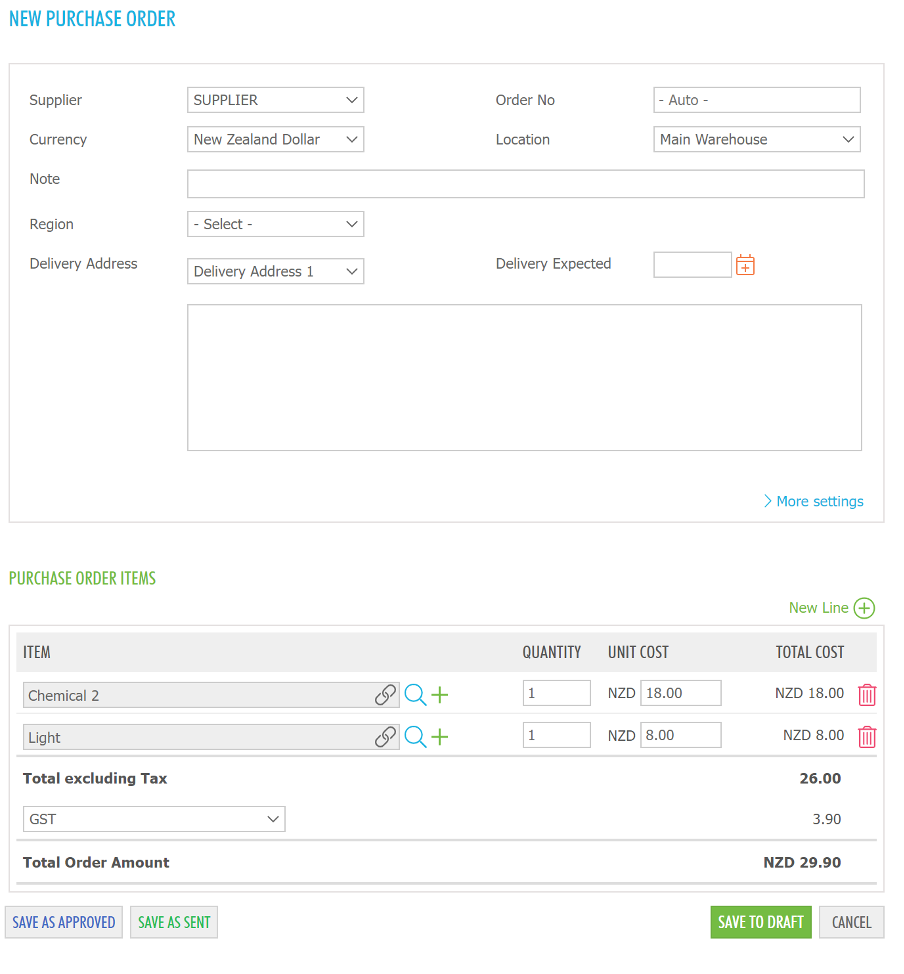Expand the Location dropdown
The width and height of the screenshot is (904, 974).
pyautogui.click(x=756, y=140)
